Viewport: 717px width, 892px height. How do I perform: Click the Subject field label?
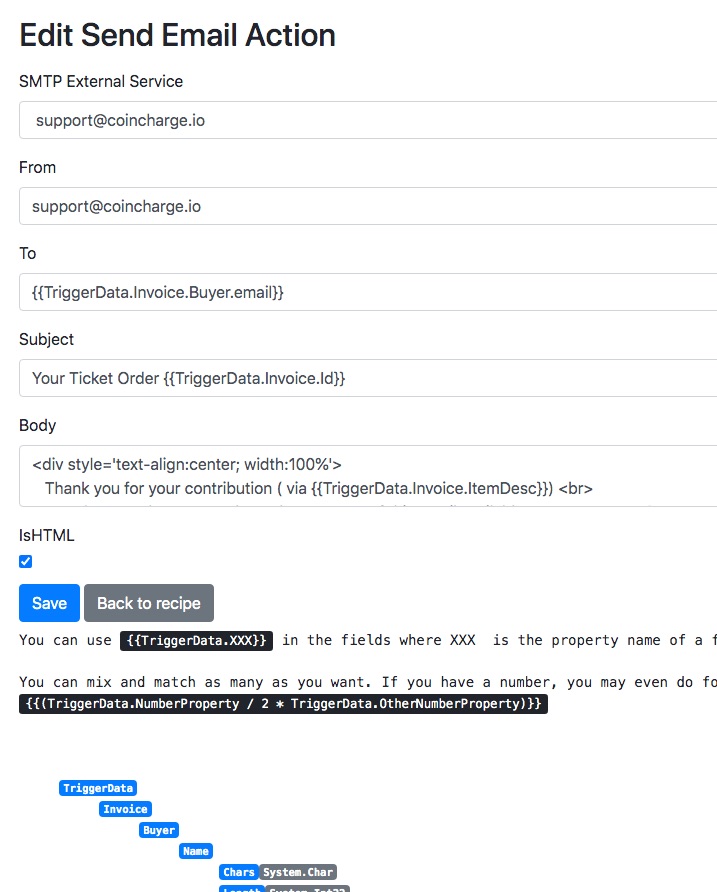47,340
